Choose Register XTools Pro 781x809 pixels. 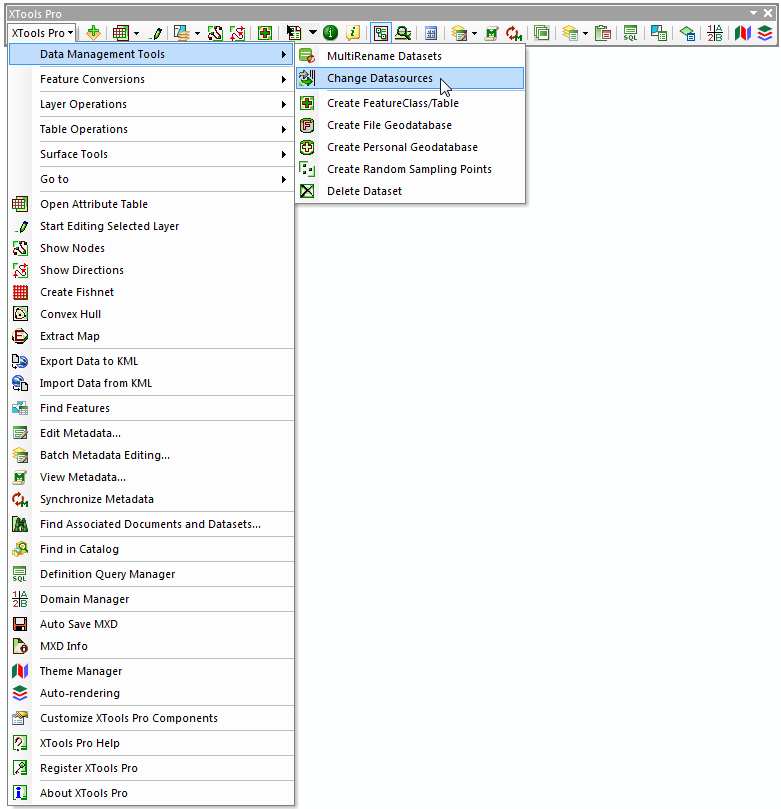(151, 768)
